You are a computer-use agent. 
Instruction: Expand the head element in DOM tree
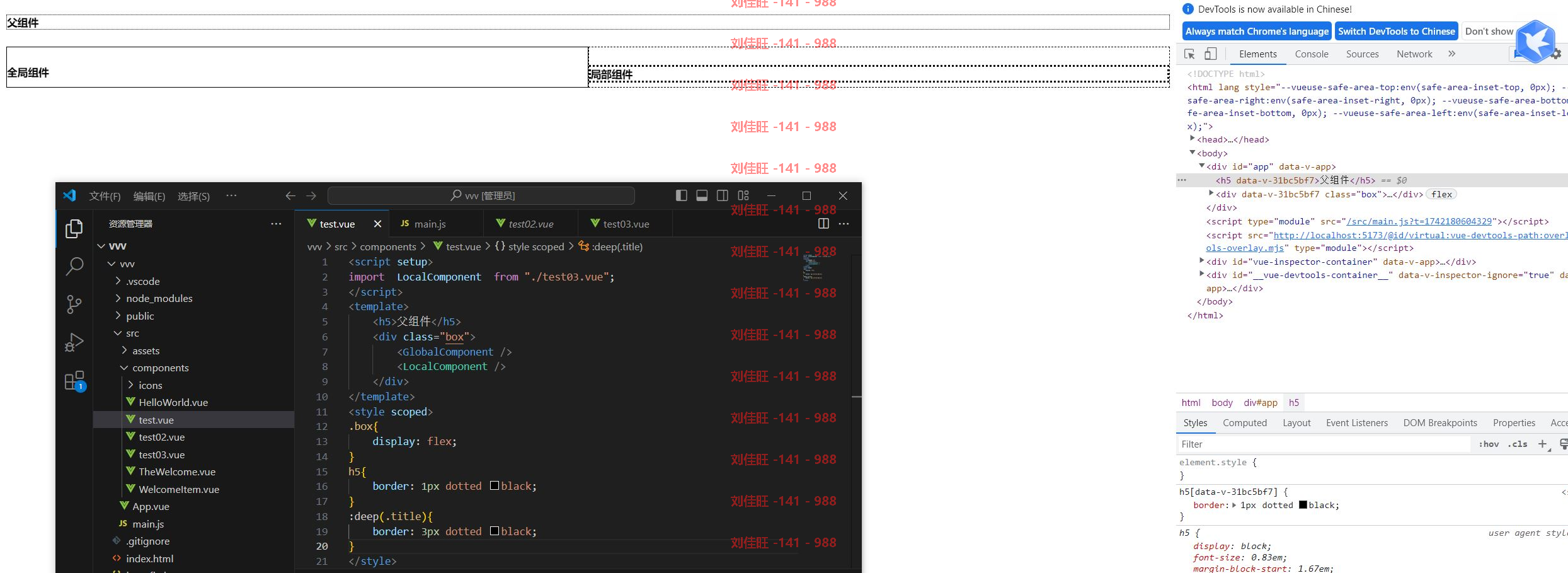point(1192,138)
